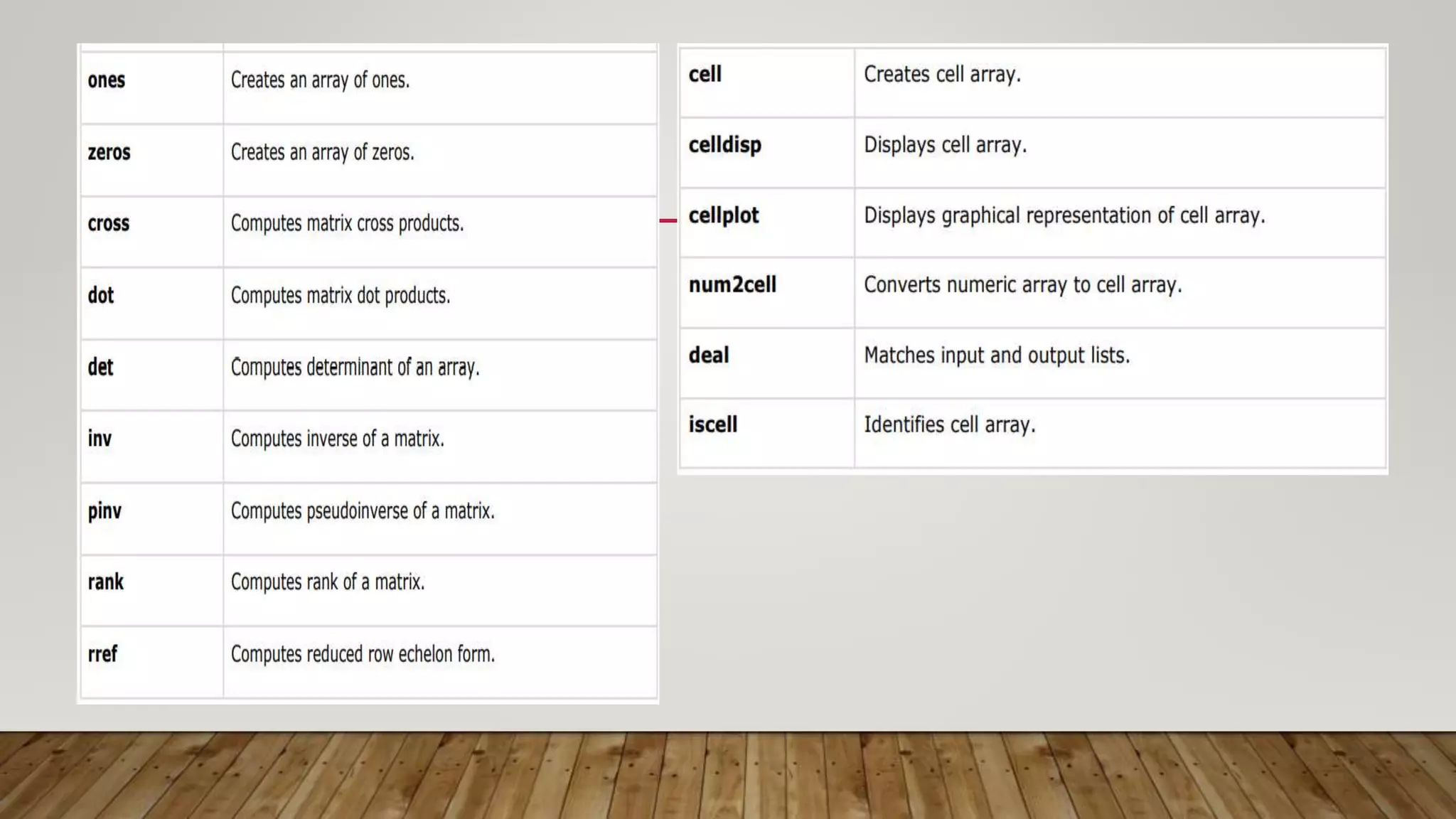
Task: Select 'Matches input and output lists' description
Action: coord(997,355)
